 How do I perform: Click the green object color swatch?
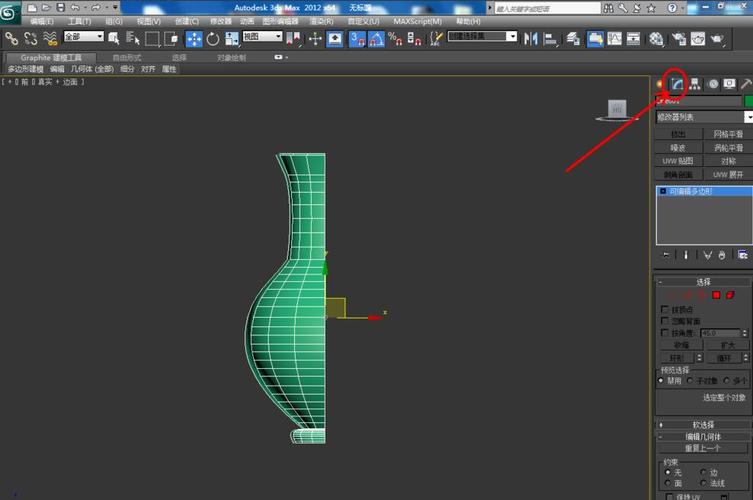click(747, 101)
